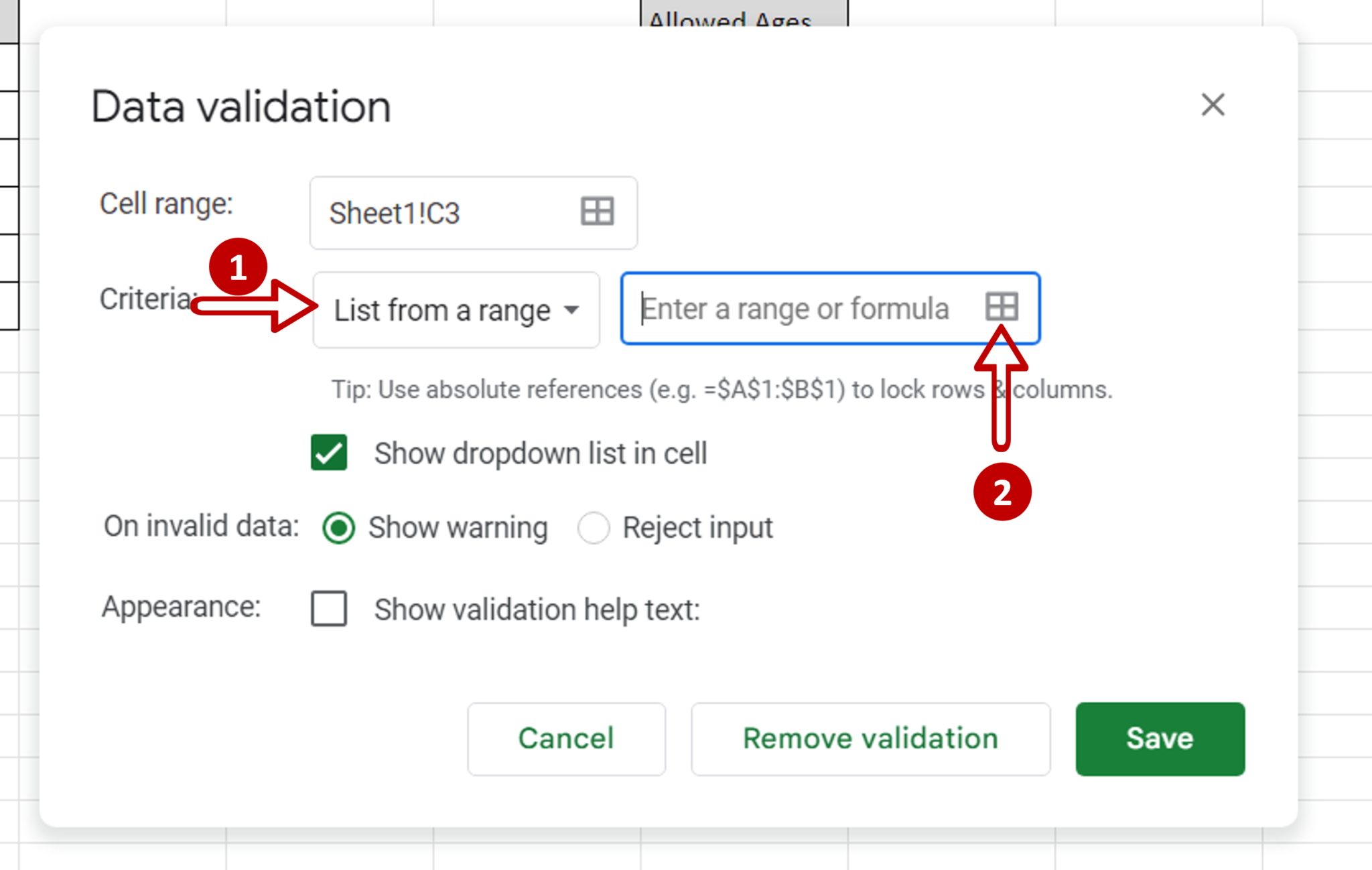The width and height of the screenshot is (1372, 870).
Task: Uncheck Show dropdown list in cell
Action: pos(328,453)
